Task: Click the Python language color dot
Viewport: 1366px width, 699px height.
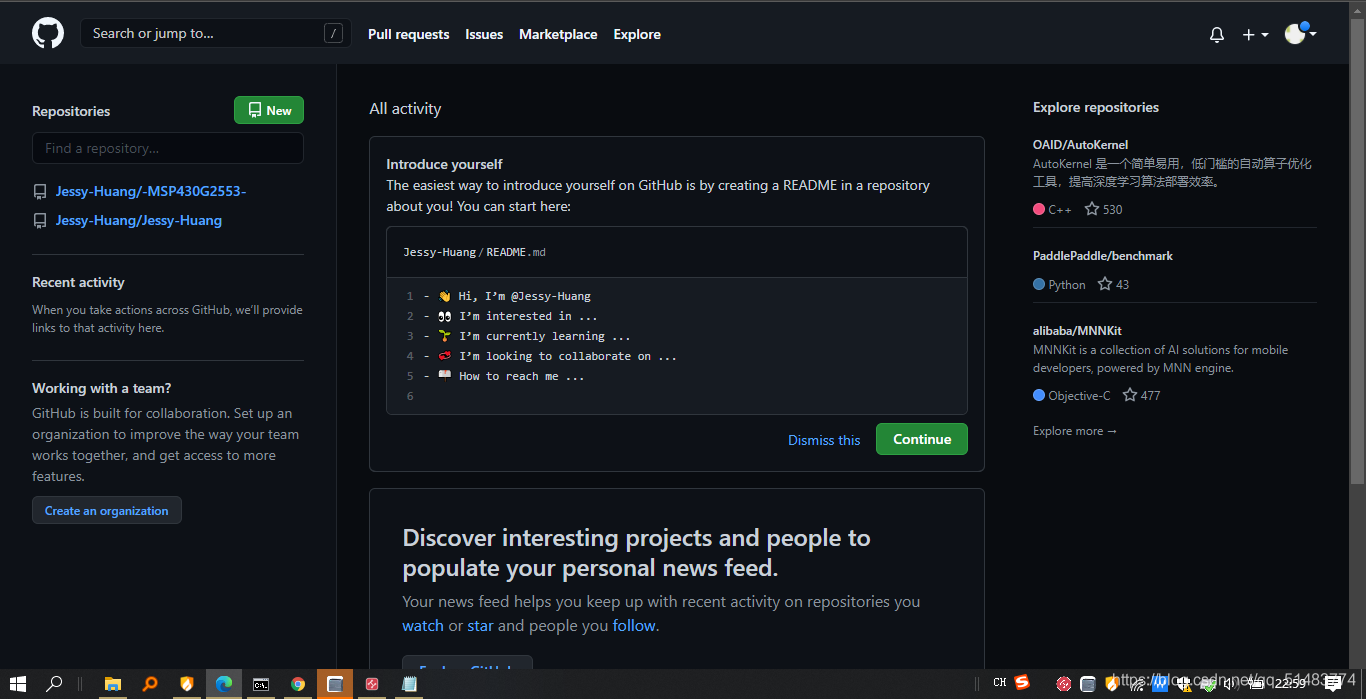Action: pos(1039,285)
